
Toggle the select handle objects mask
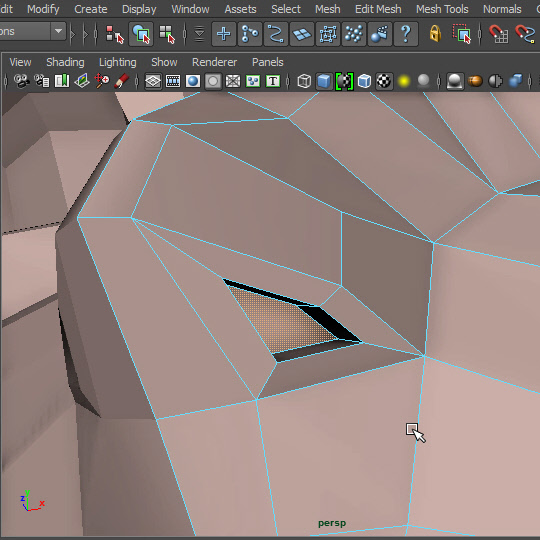(x=224, y=34)
